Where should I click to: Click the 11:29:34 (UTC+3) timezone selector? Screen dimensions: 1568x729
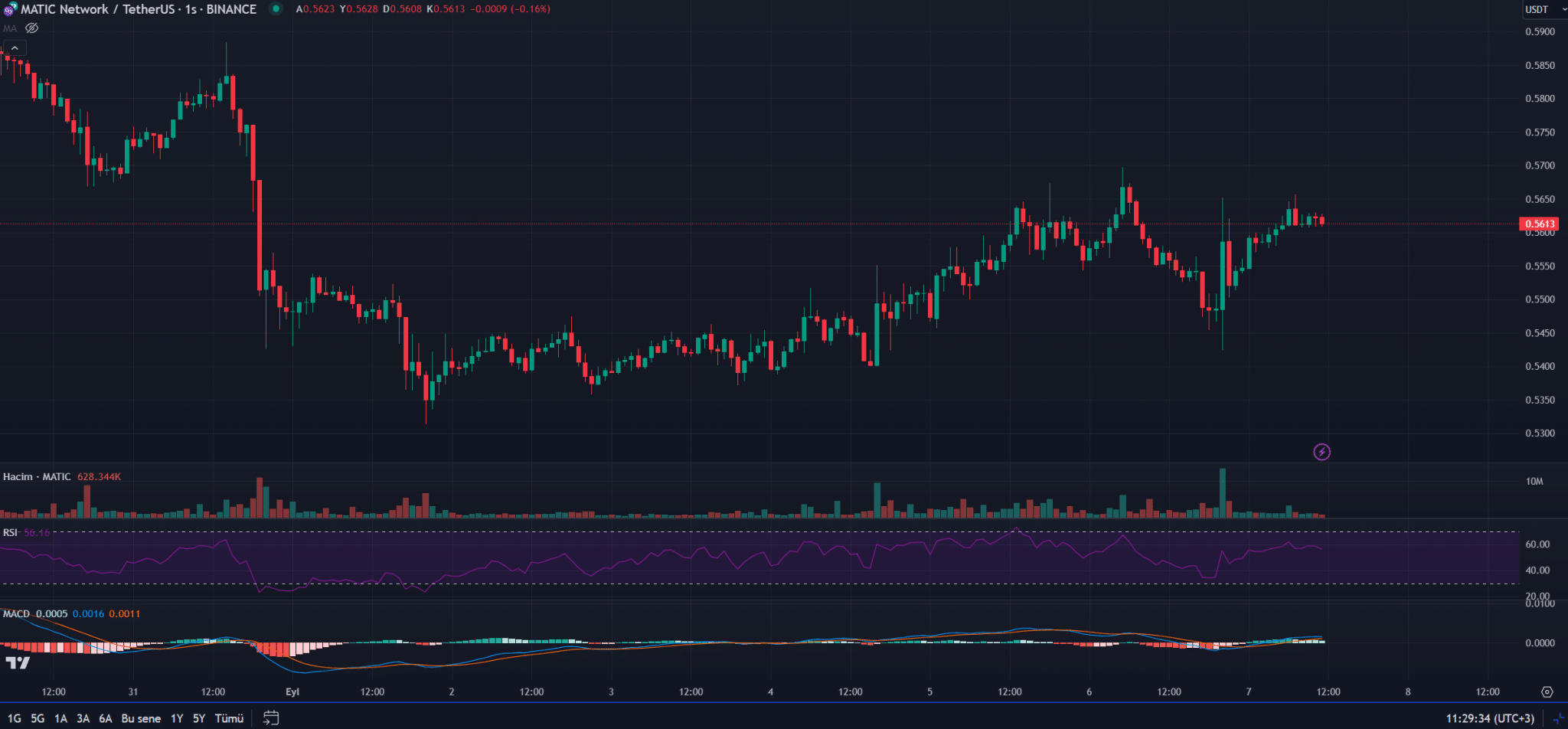pos(1489,718)
